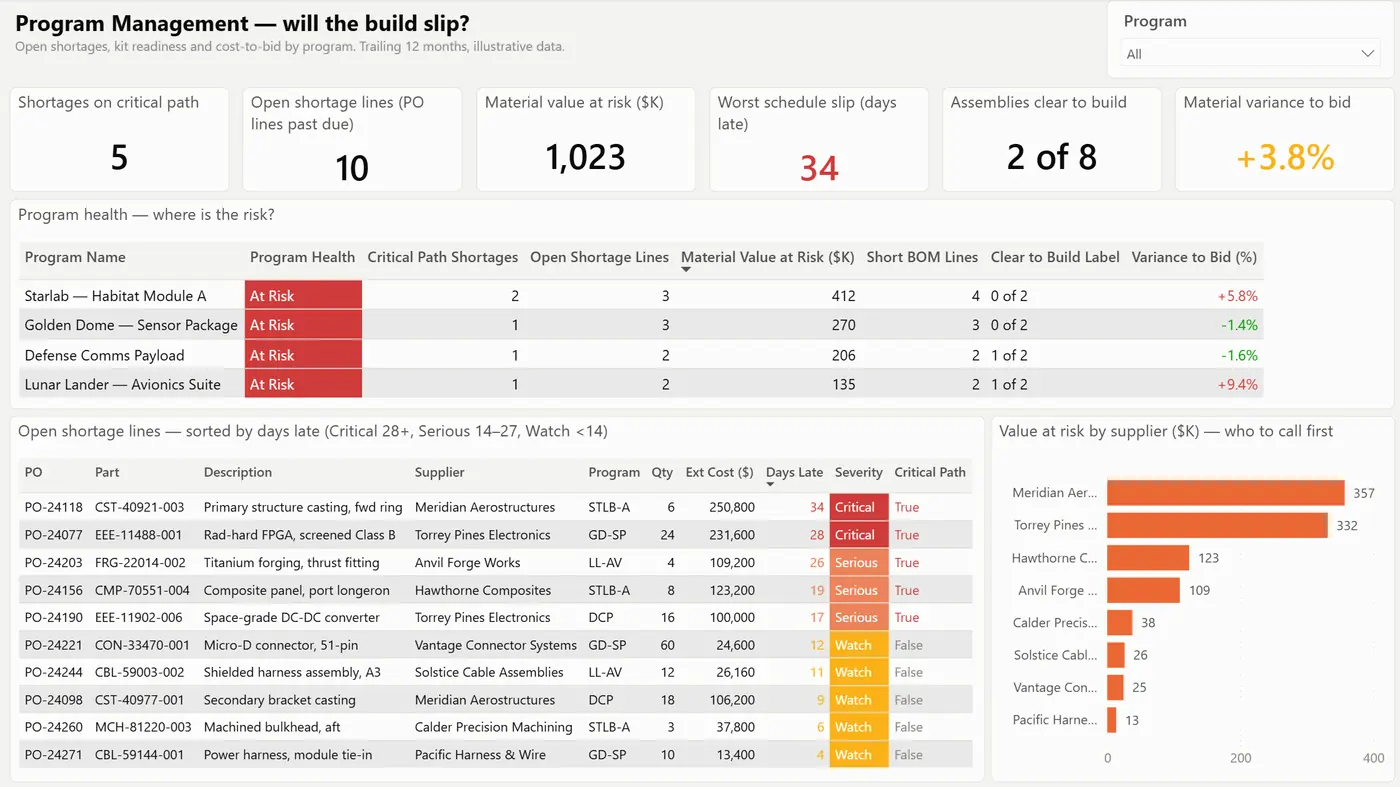Click PO-24271 in shortage table

tap(54, 755)
